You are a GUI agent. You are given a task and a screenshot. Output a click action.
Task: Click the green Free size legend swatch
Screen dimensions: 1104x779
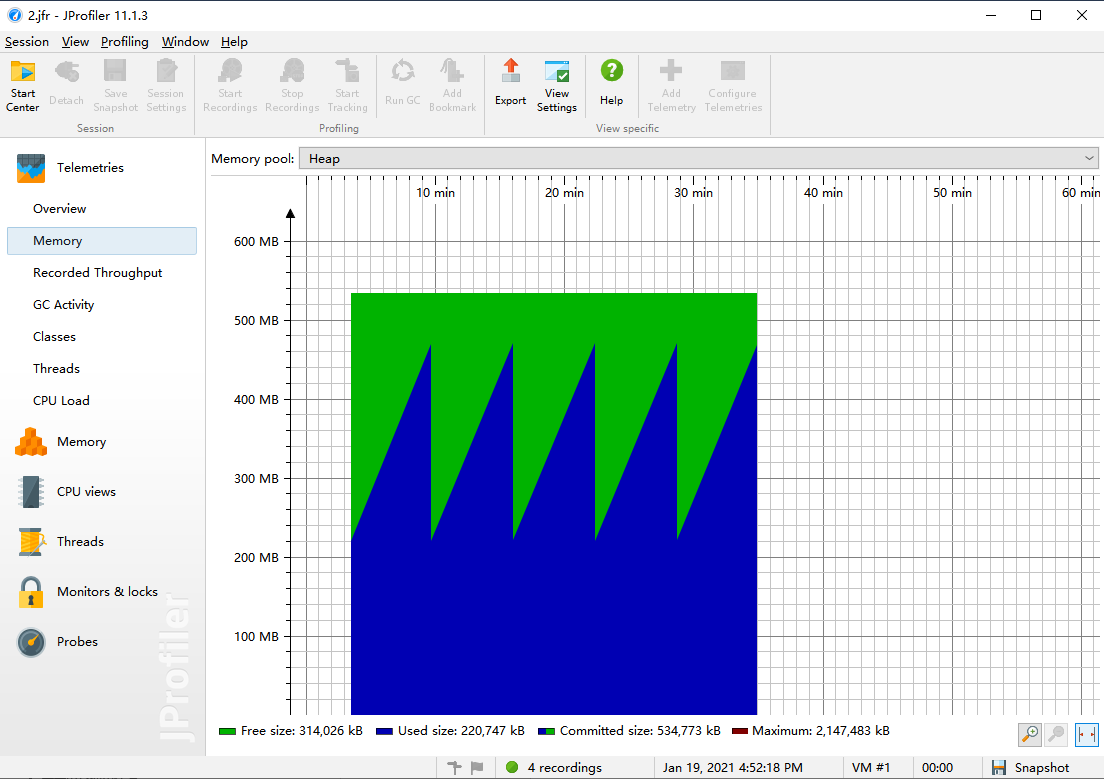(227, 731)
